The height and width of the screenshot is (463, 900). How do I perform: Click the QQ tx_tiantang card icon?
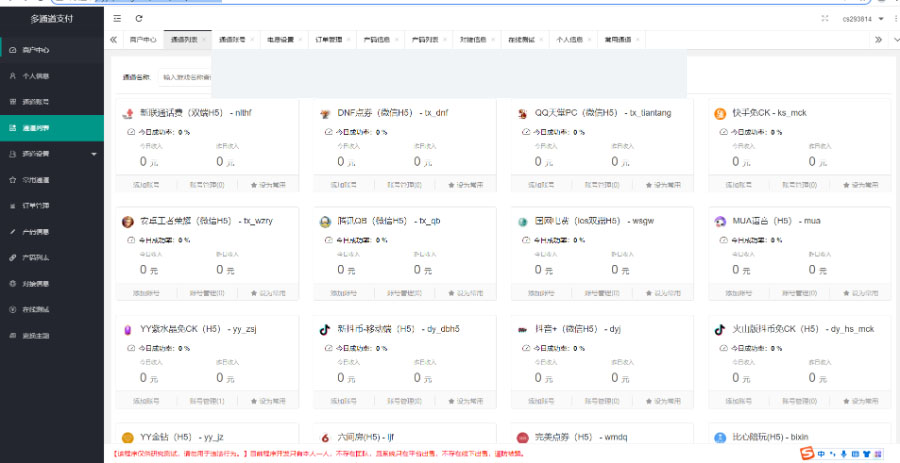point(523,114)
